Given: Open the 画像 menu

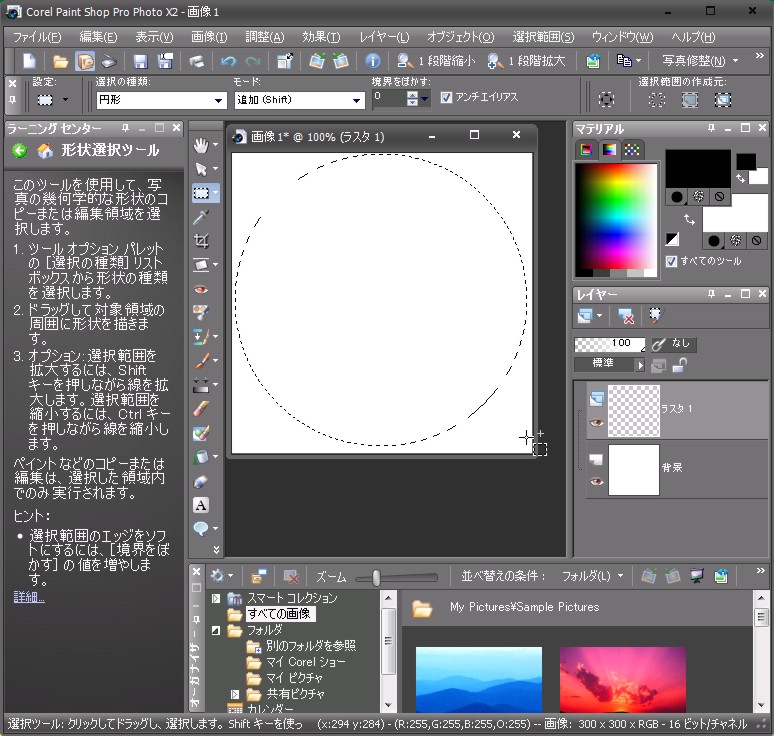Looking at the screenshot, I should pos(209,37).
